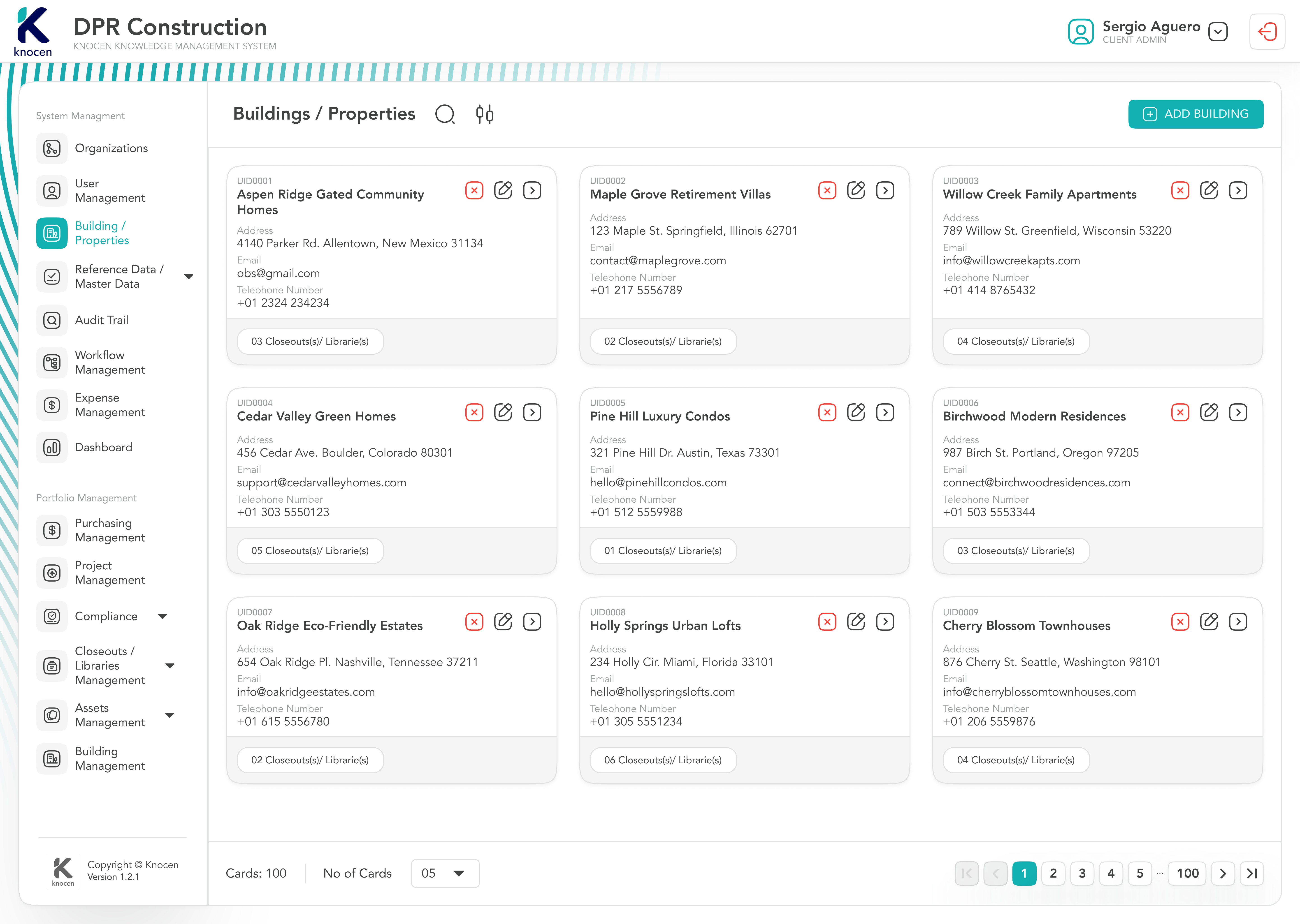
Task: Click the logout icon in header
Action: pyautogui.click(x=1267, y=32)
